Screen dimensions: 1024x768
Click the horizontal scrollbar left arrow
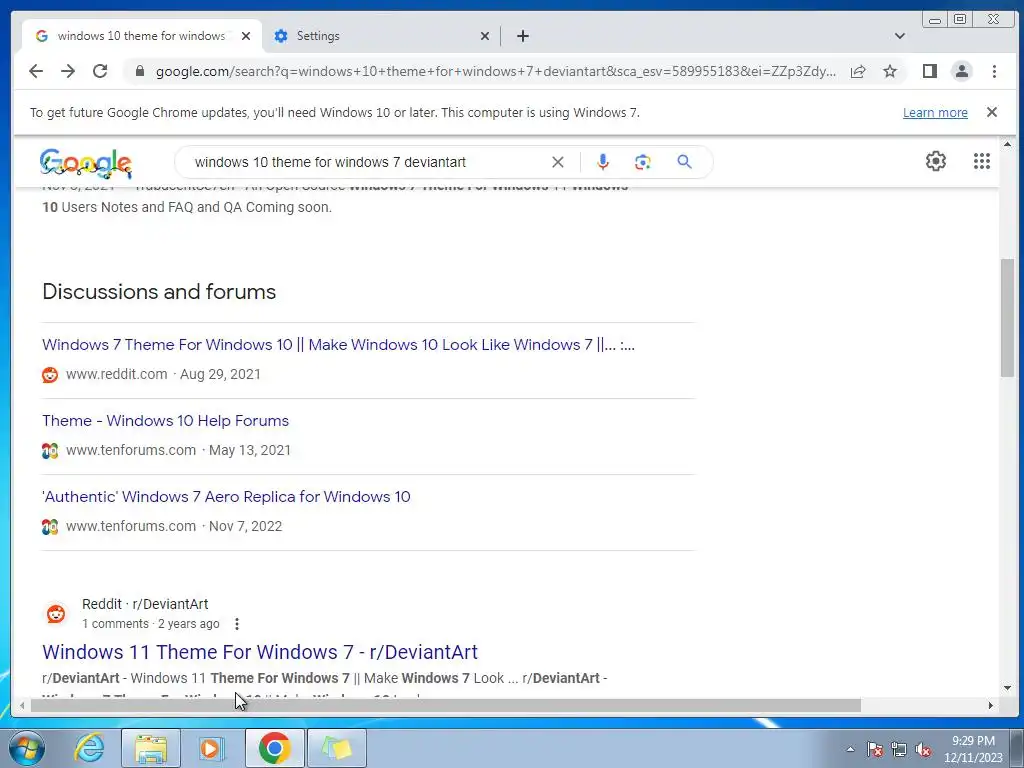pyautogui.click(x=22, y=705)
